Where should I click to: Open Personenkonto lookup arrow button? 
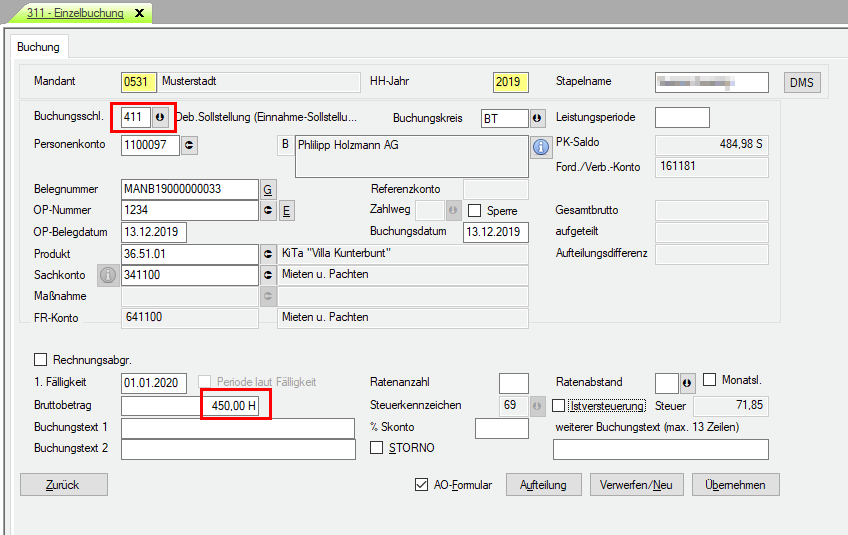point(190,146)
